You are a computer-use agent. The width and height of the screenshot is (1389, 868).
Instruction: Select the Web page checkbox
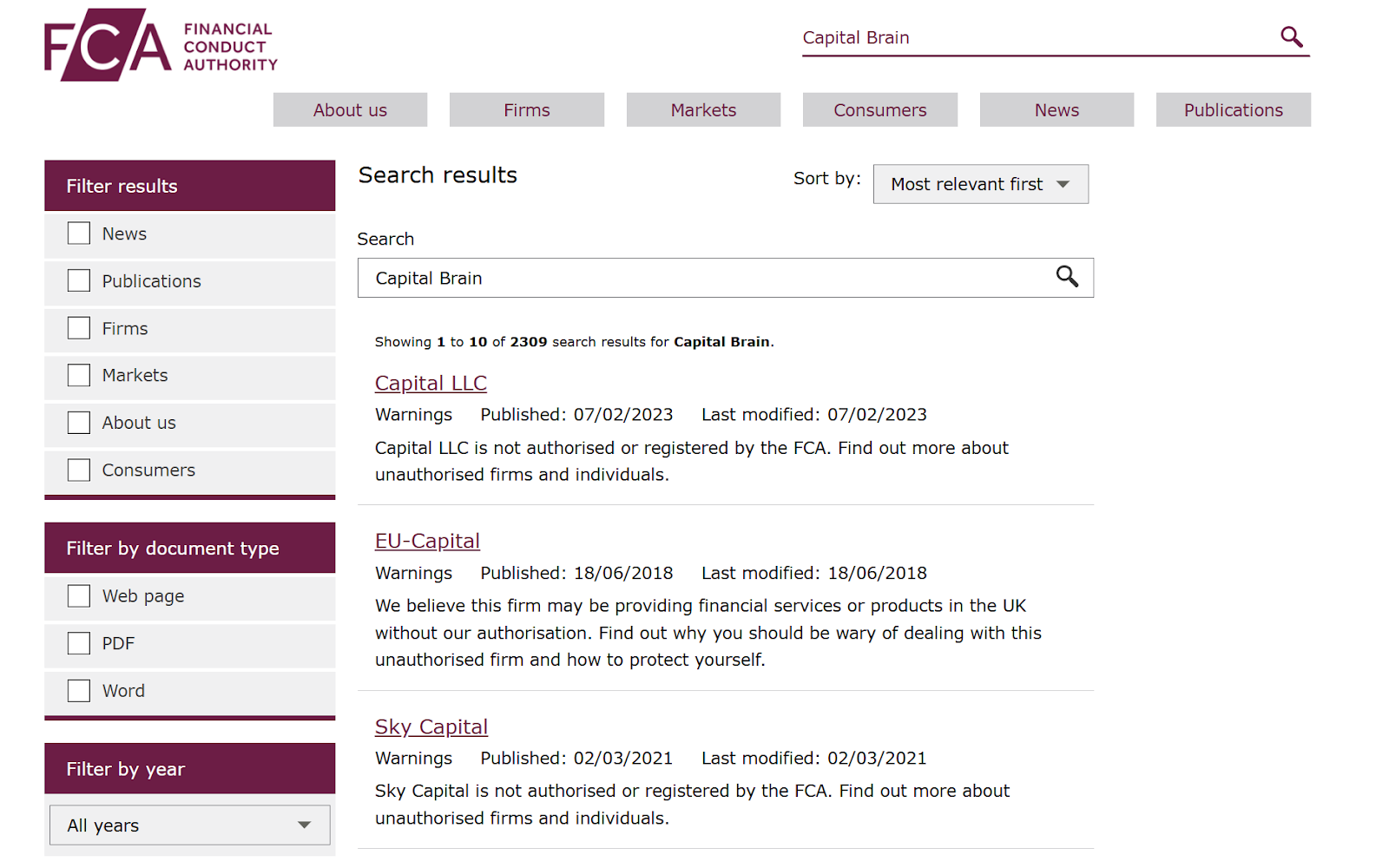click(79, 596)
